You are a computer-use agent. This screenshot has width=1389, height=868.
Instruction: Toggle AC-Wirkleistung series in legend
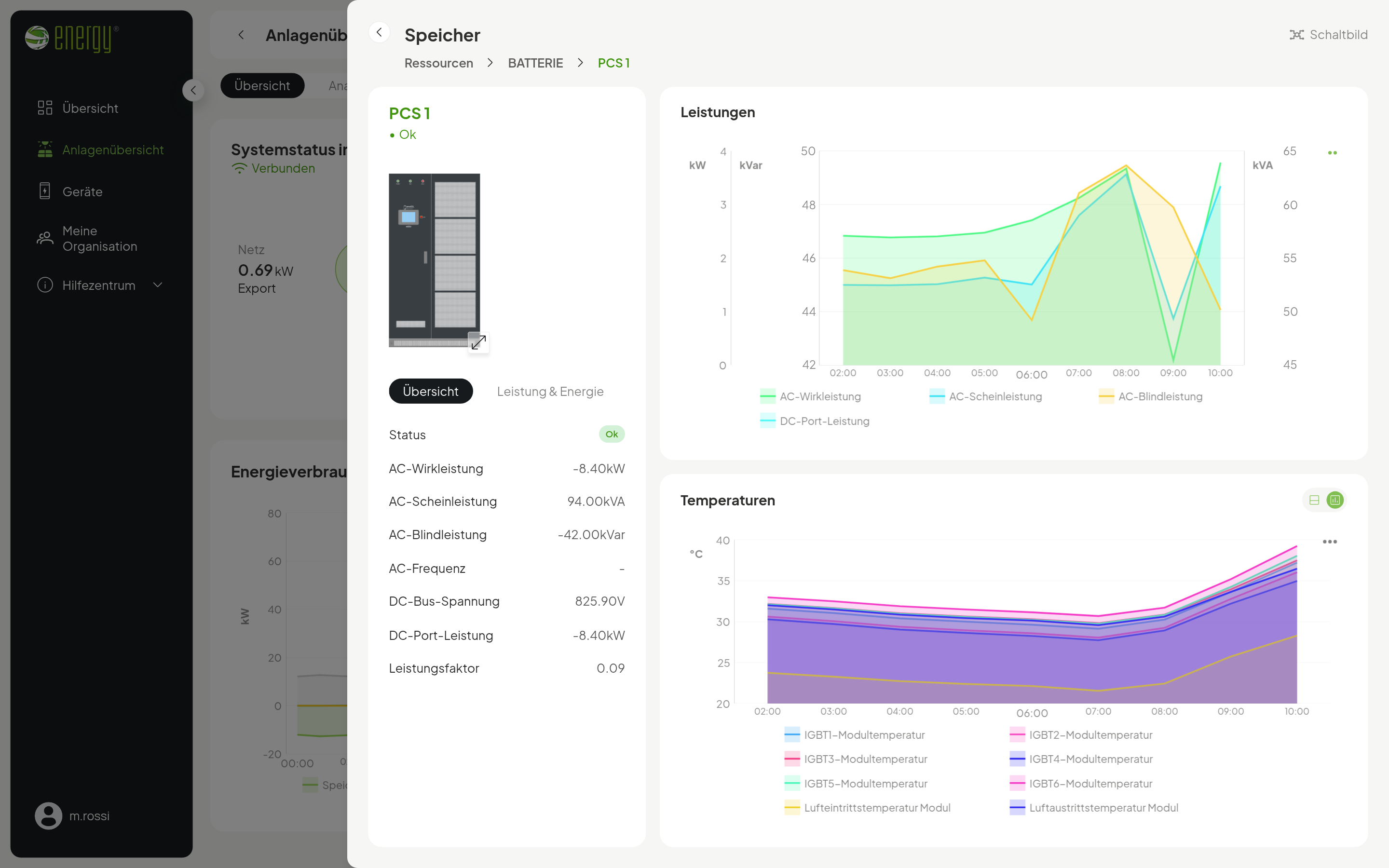(810, 396)
